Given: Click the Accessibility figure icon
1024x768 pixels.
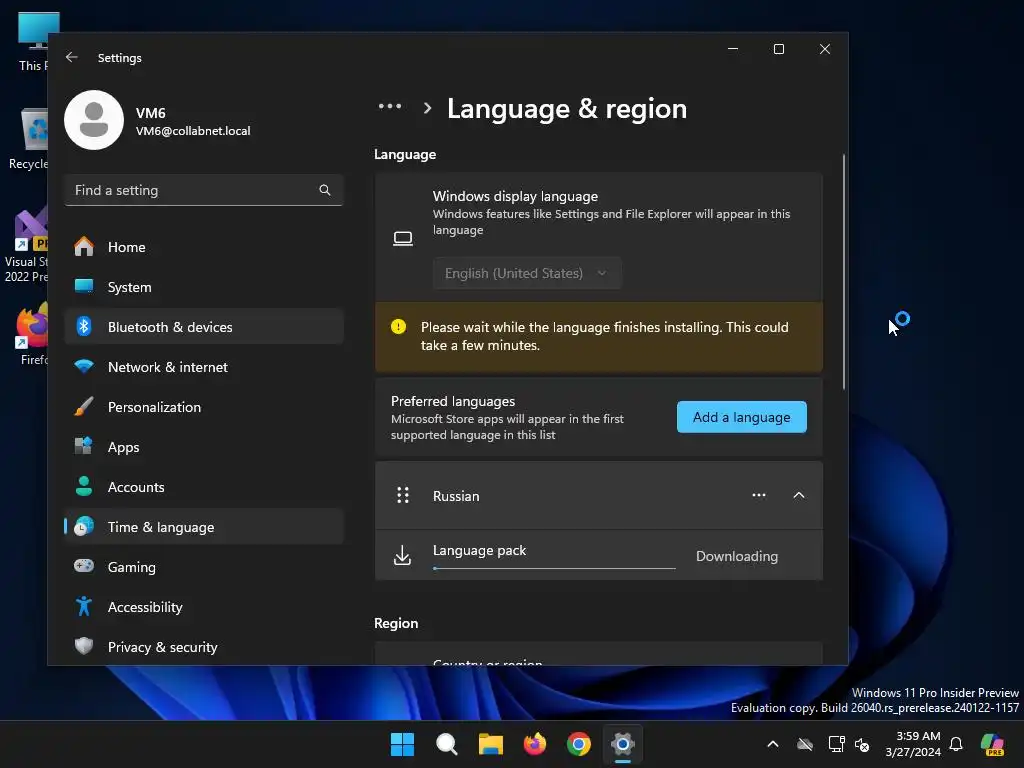Looking at the screenshot, I should [x=84, y=607].
